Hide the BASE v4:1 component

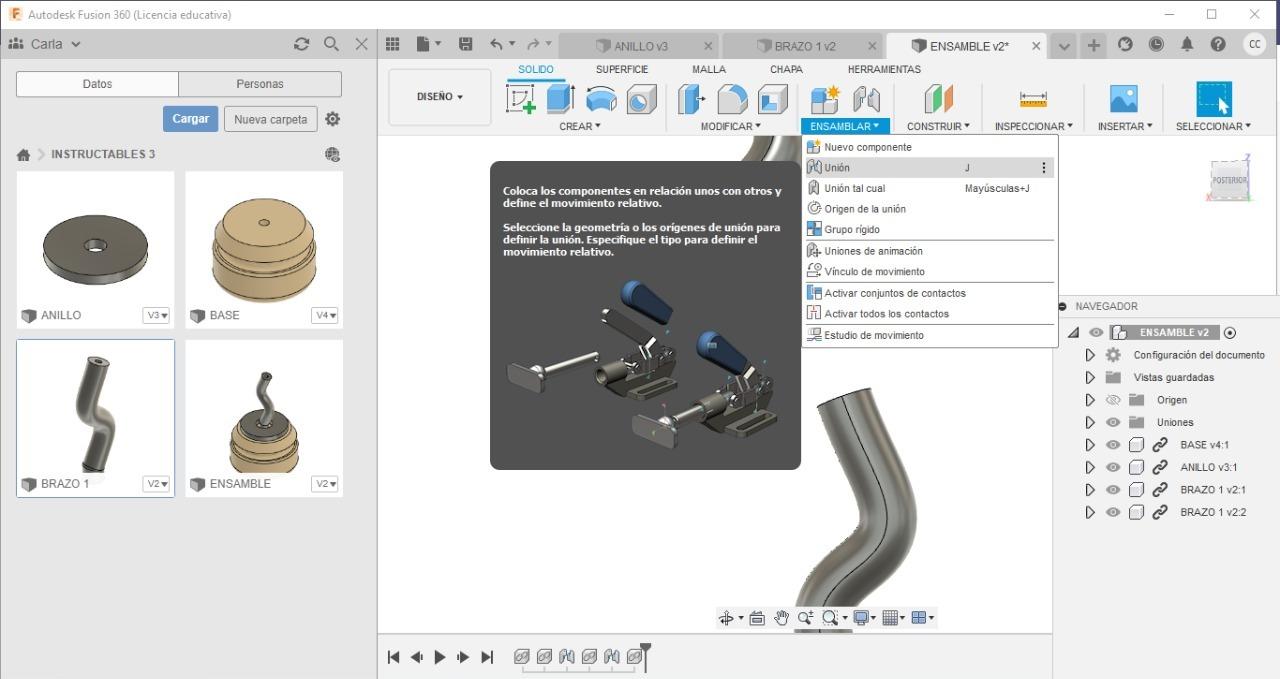[1113, 445]
